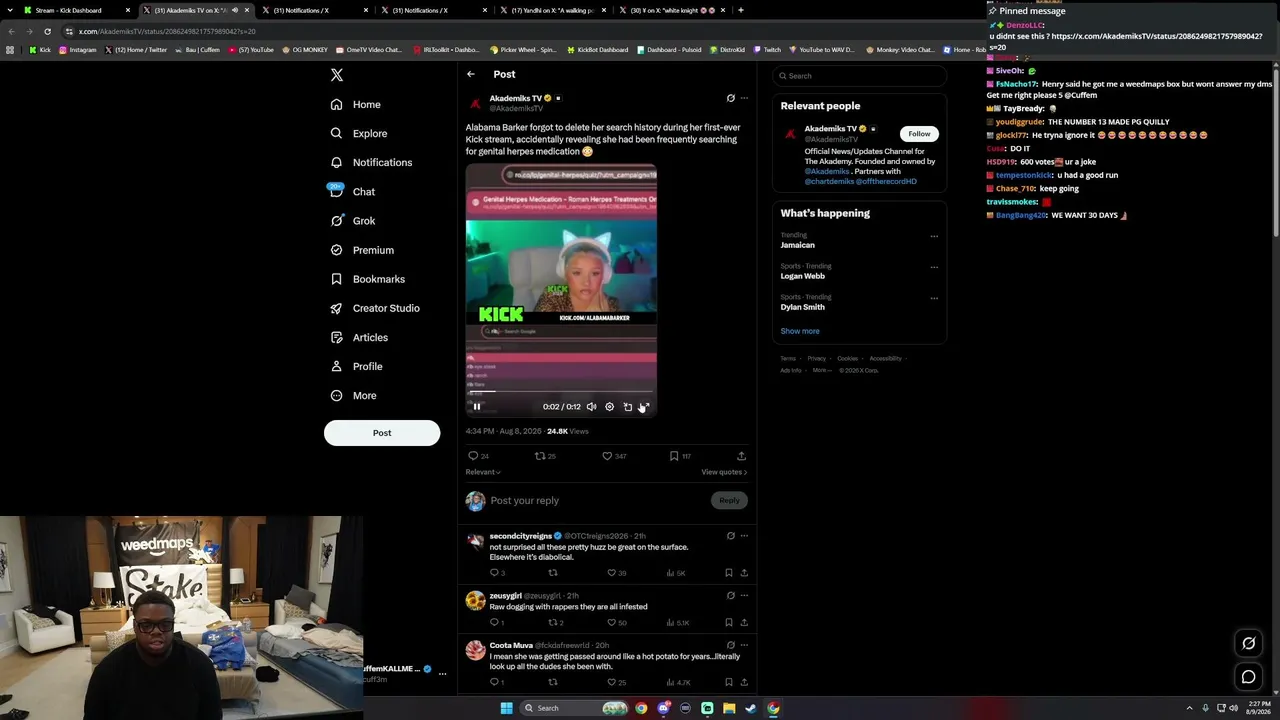Open Windows Start menu
Viewport: 1280px width, 720px height.
pyautogui.click(x=506, y=708)
